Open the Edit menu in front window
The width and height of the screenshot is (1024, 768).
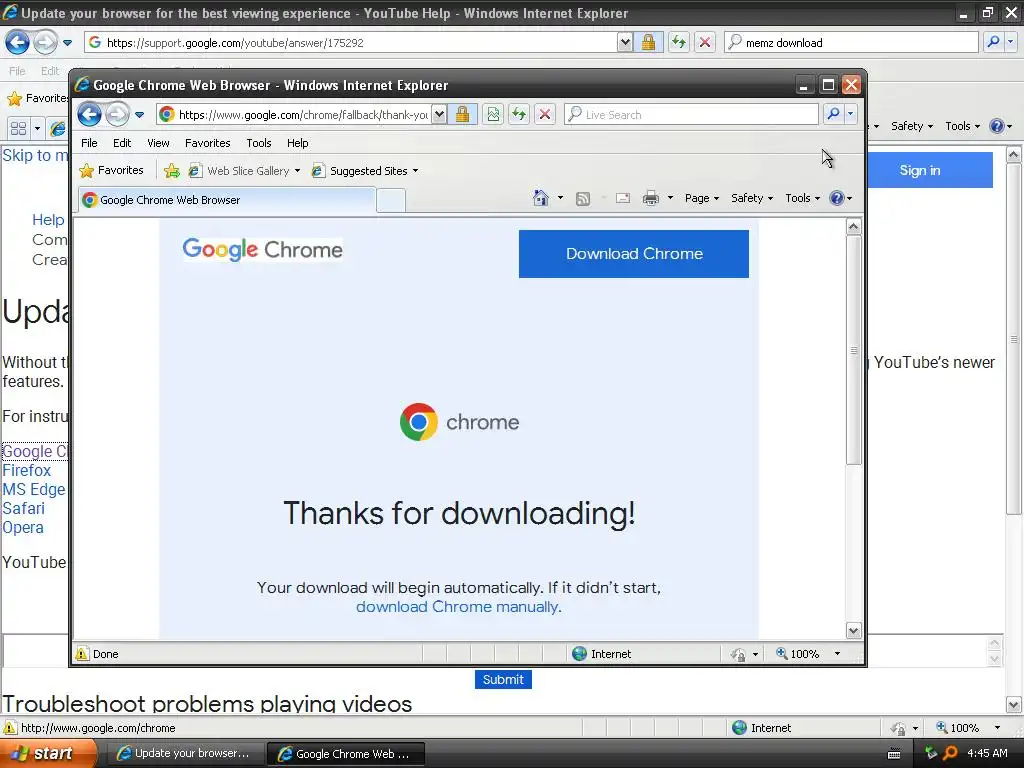tap(122, 143)
